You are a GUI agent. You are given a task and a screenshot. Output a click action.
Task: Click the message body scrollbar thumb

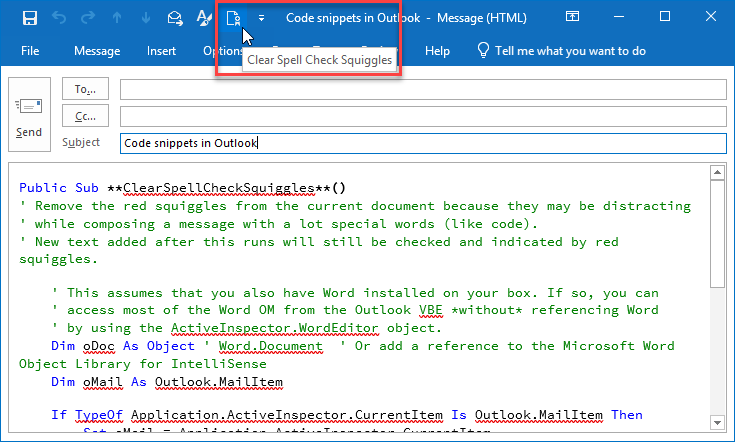tap(717, 233)
